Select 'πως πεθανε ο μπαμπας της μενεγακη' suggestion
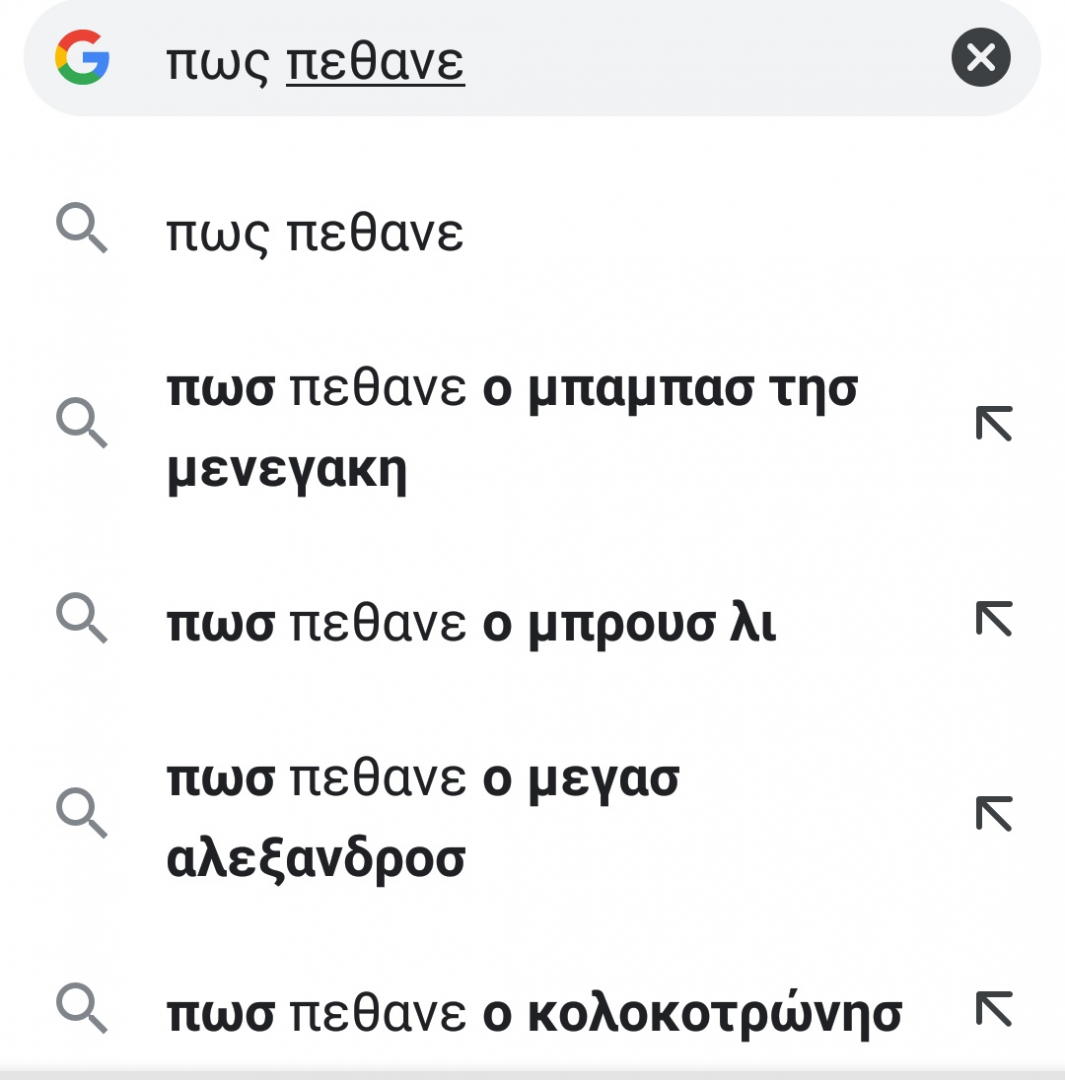Image resolution: width=1065 pixels, height=1080 pixels. click(510, 430)
